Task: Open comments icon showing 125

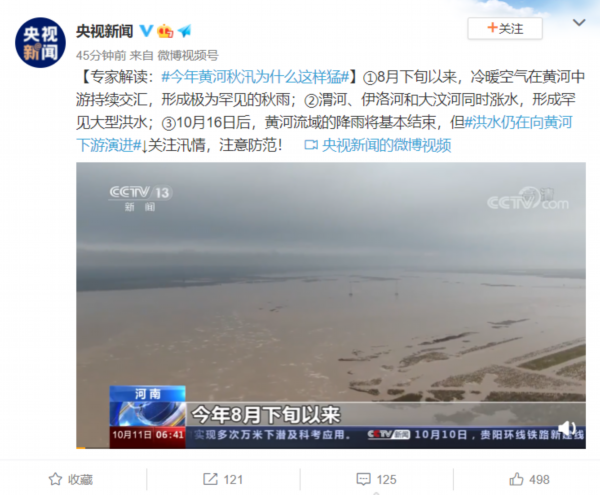Action: pos(377,479)
